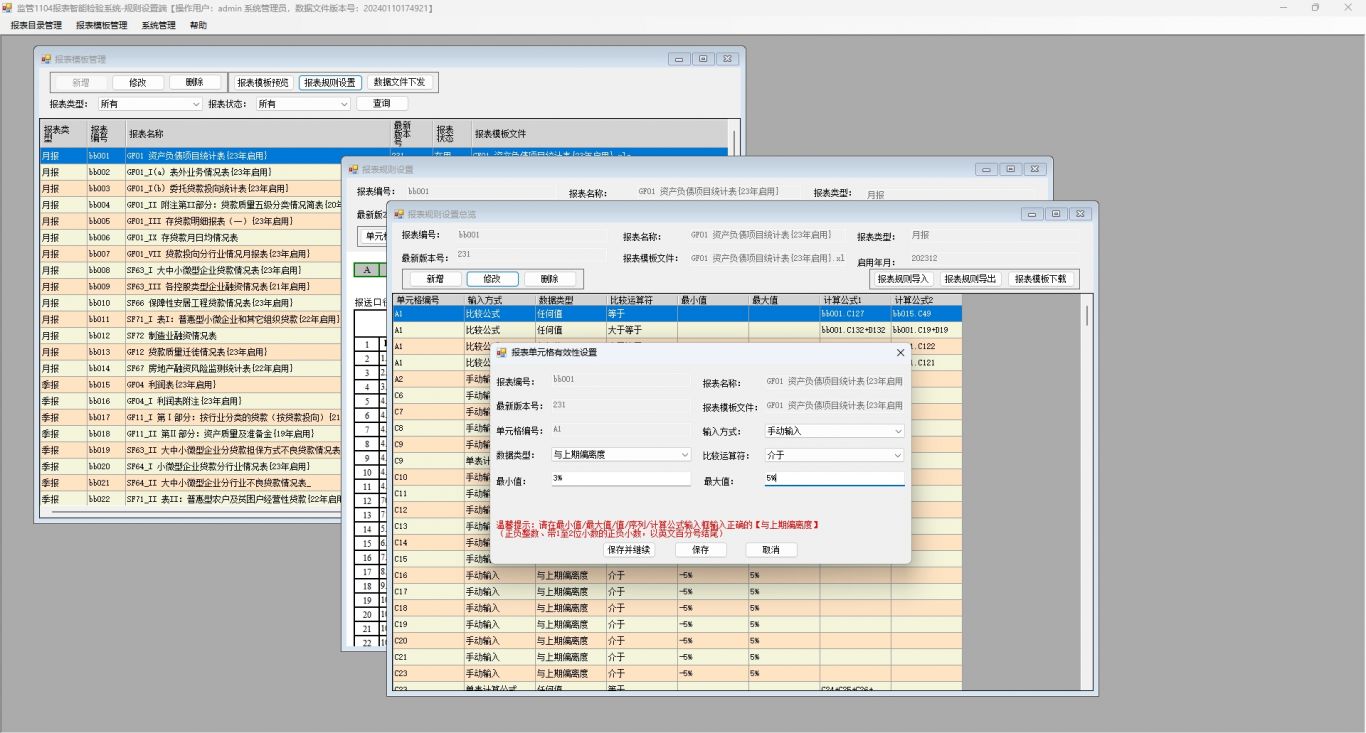Open the 比较运算符 dropdown showing 介于
The image size is (1366, 733).
(x=897, y=455)
